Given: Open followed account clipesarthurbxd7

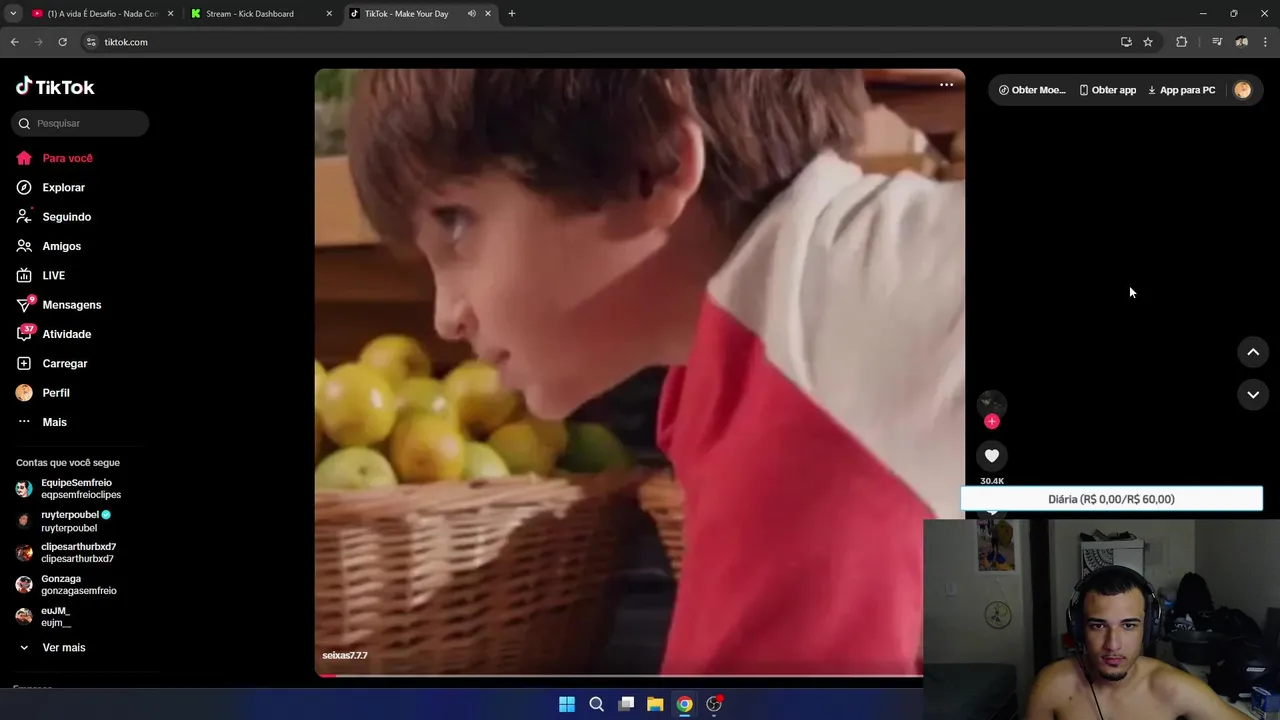Looking at the screenshot, I should [x=78, y=553].
